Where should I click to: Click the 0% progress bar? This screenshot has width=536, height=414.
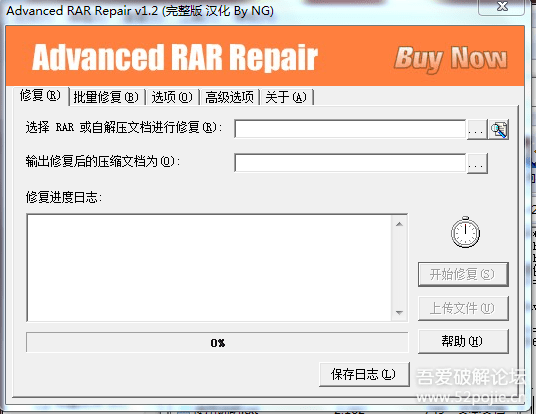pyautogui.click(x=217, y=342)
